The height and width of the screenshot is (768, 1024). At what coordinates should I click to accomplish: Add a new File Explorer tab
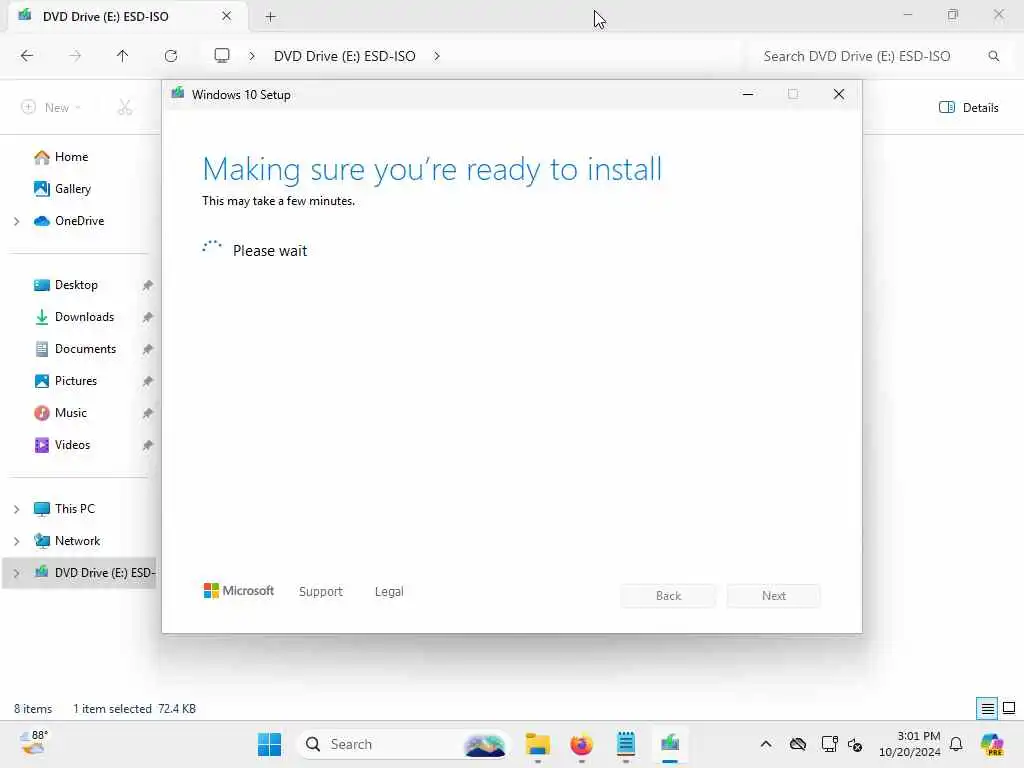(270, 17)
